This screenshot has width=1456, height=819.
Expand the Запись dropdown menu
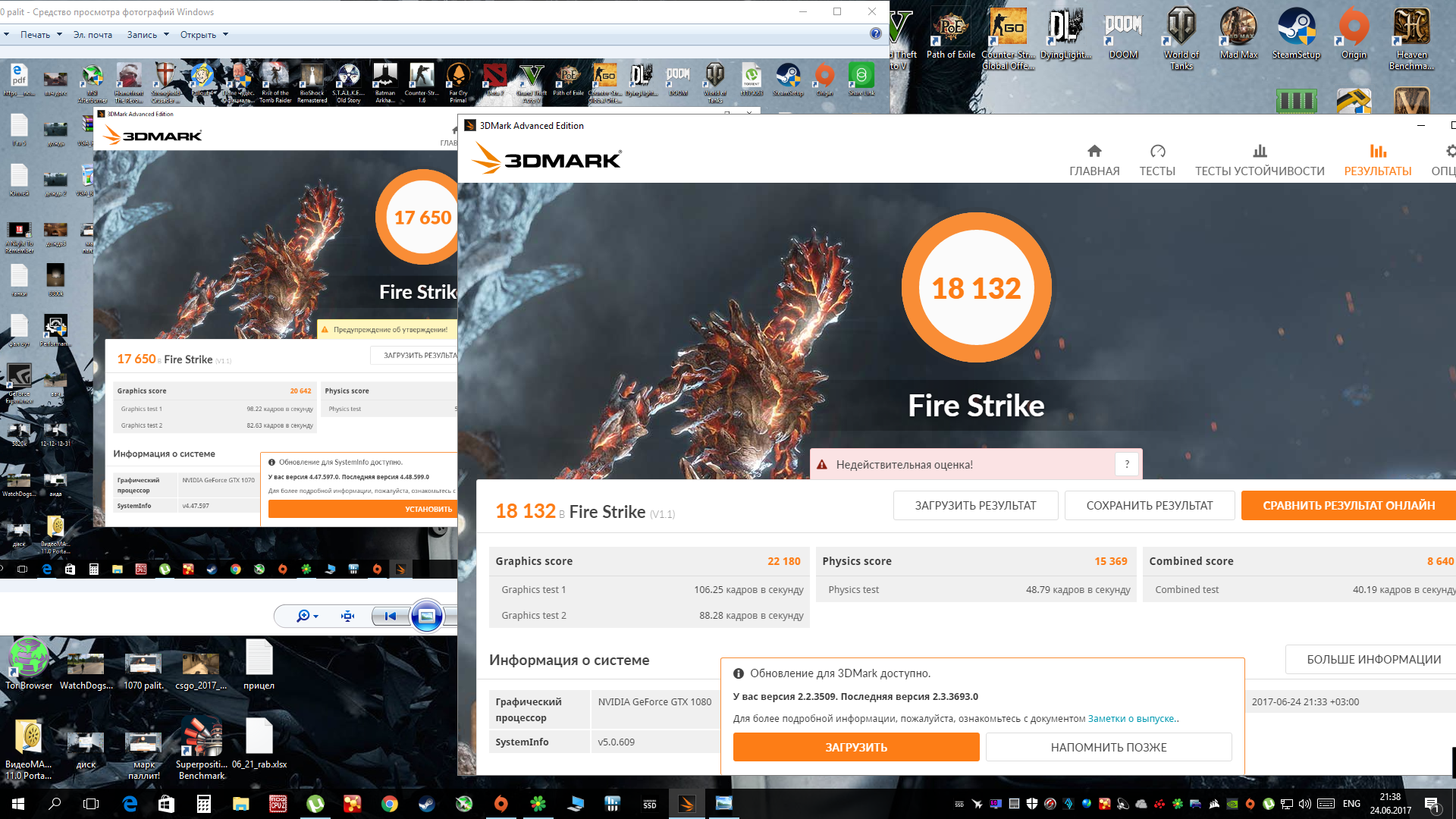(x=148, y=35)
